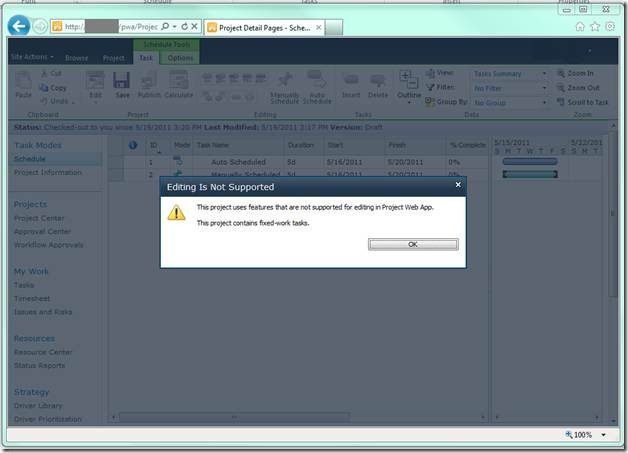Open the Schedule link in the left navigation
Image resolution: width=628 pixels, height=453 pixels.
pos(30,159)
